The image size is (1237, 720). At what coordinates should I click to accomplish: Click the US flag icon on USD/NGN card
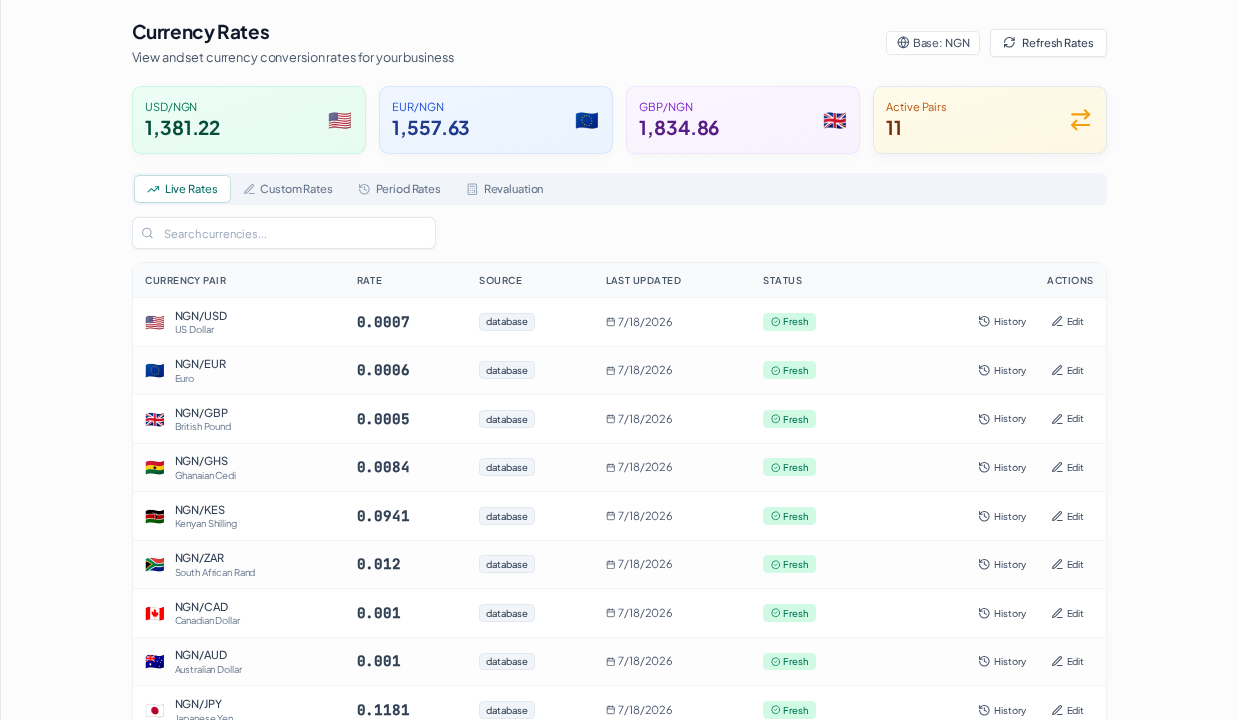coord(340,120)
